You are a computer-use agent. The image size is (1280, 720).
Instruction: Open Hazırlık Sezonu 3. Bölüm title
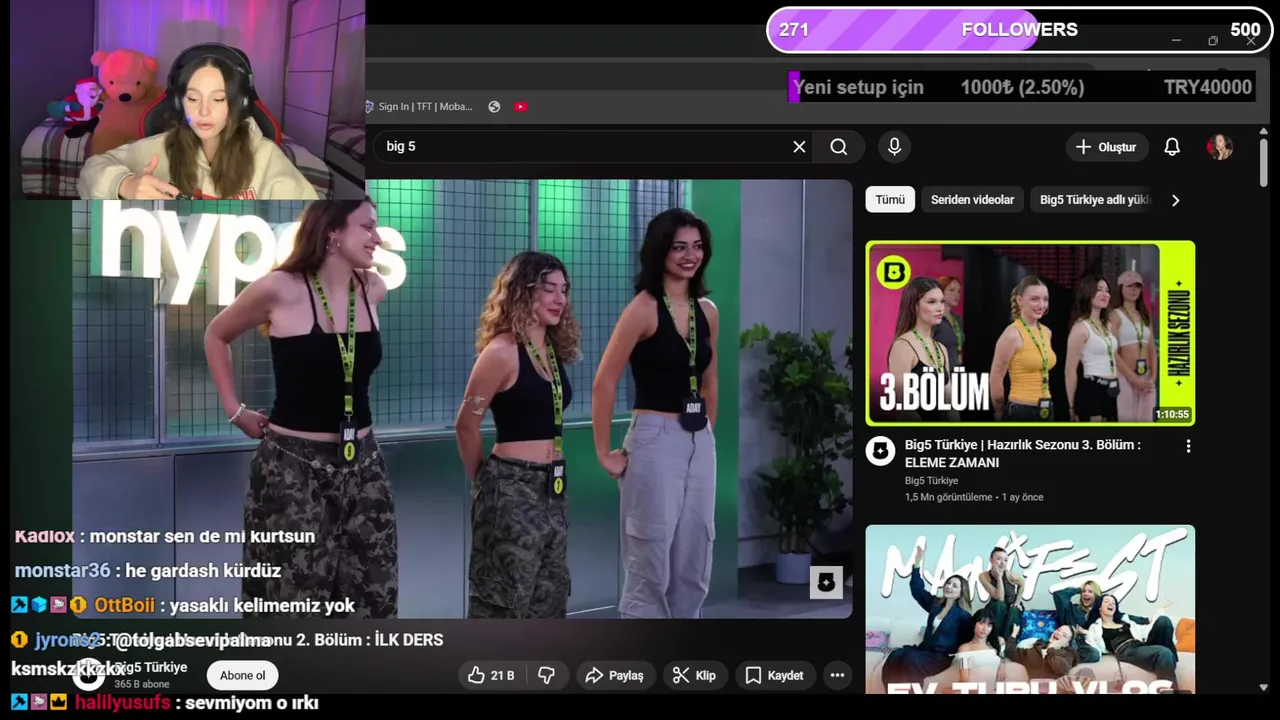(1022, 454)
